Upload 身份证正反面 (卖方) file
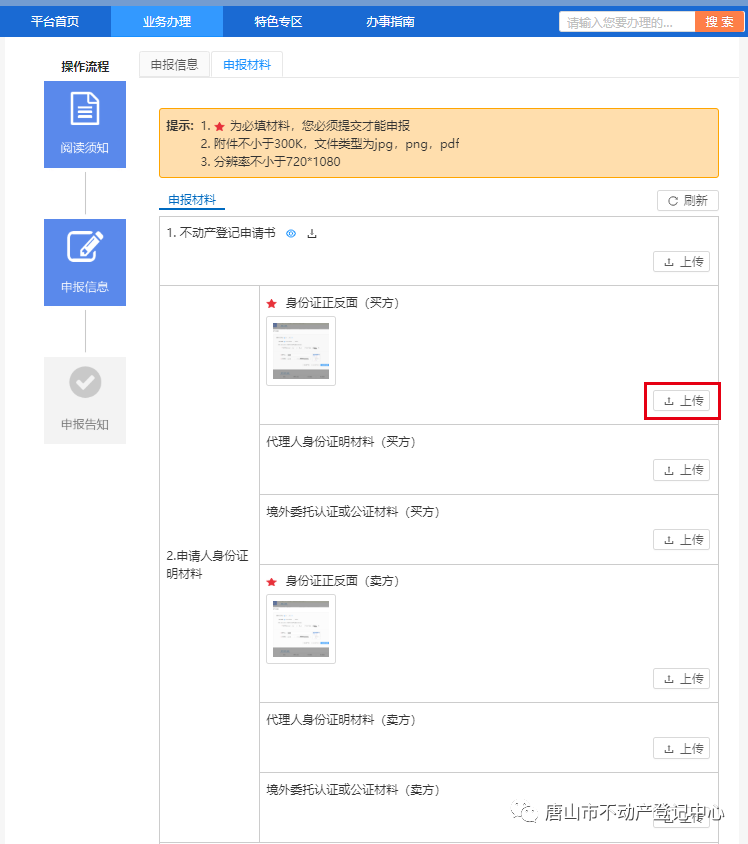 [x=682, y=679]
